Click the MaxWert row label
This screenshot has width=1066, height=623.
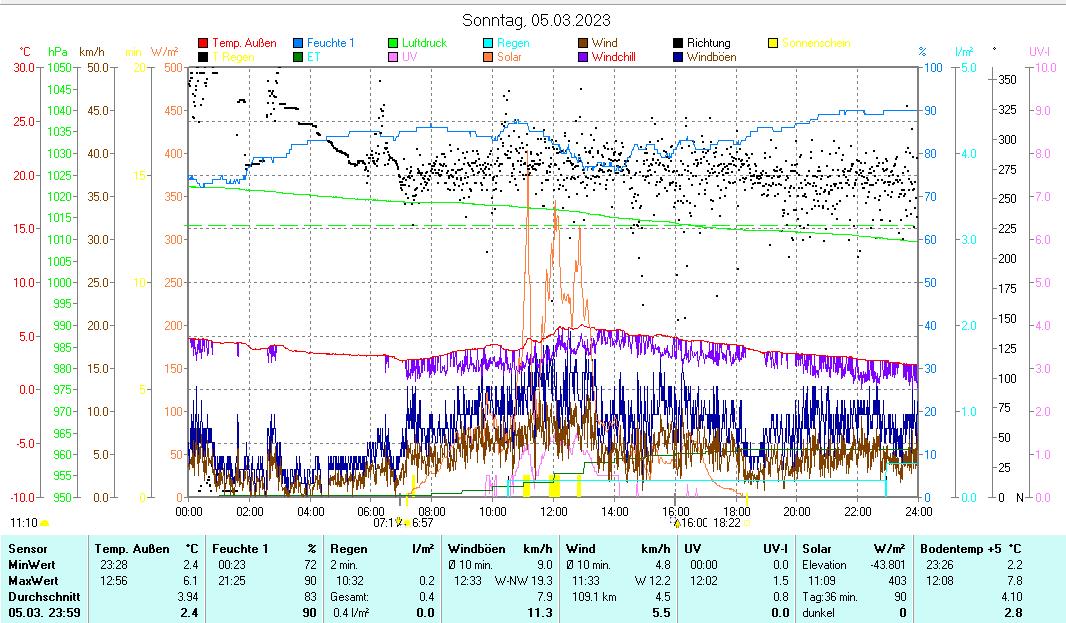point(32,580)
